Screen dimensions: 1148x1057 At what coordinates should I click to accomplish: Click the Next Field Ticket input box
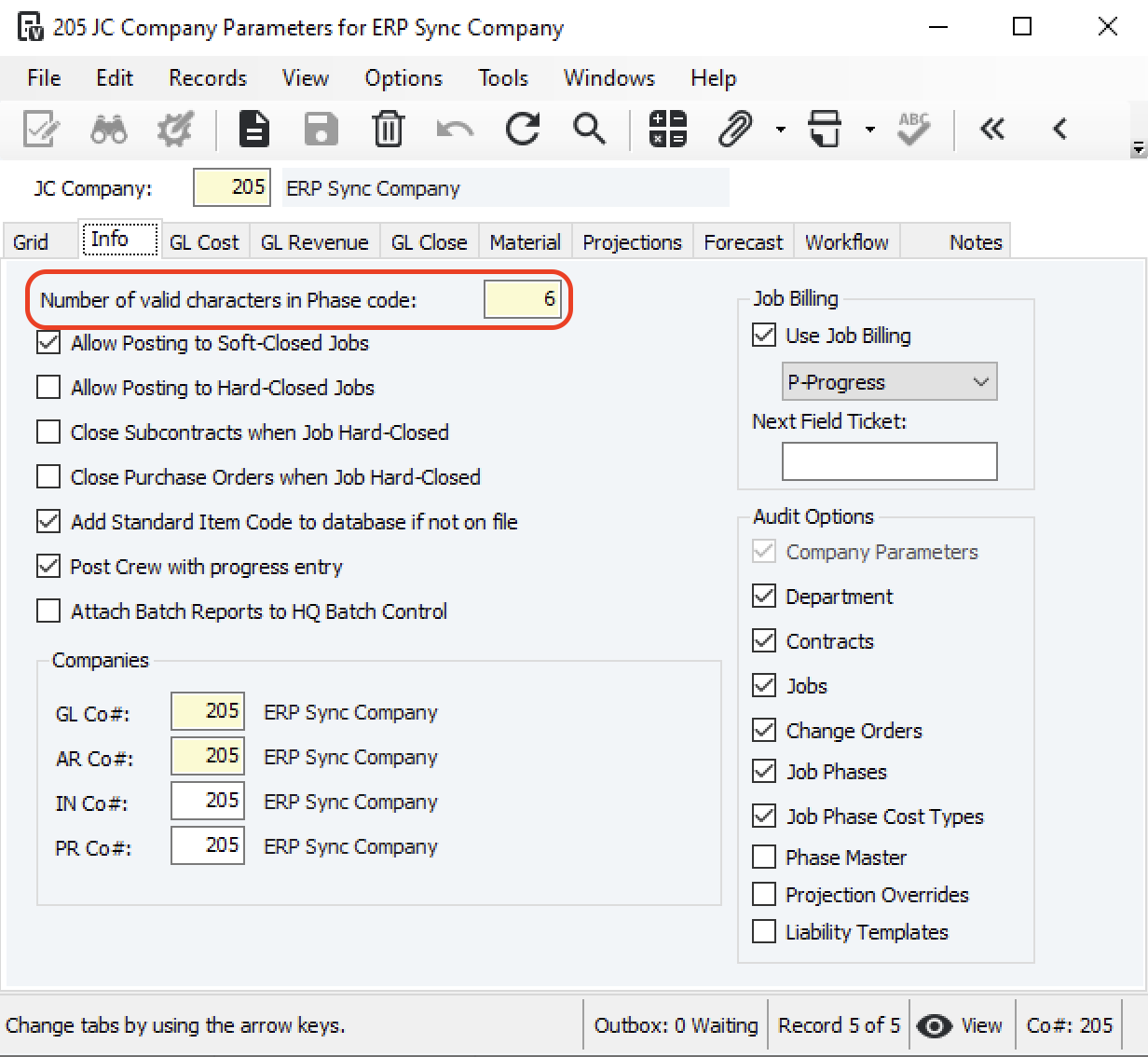pyautogui.click(x=889, y=461)
